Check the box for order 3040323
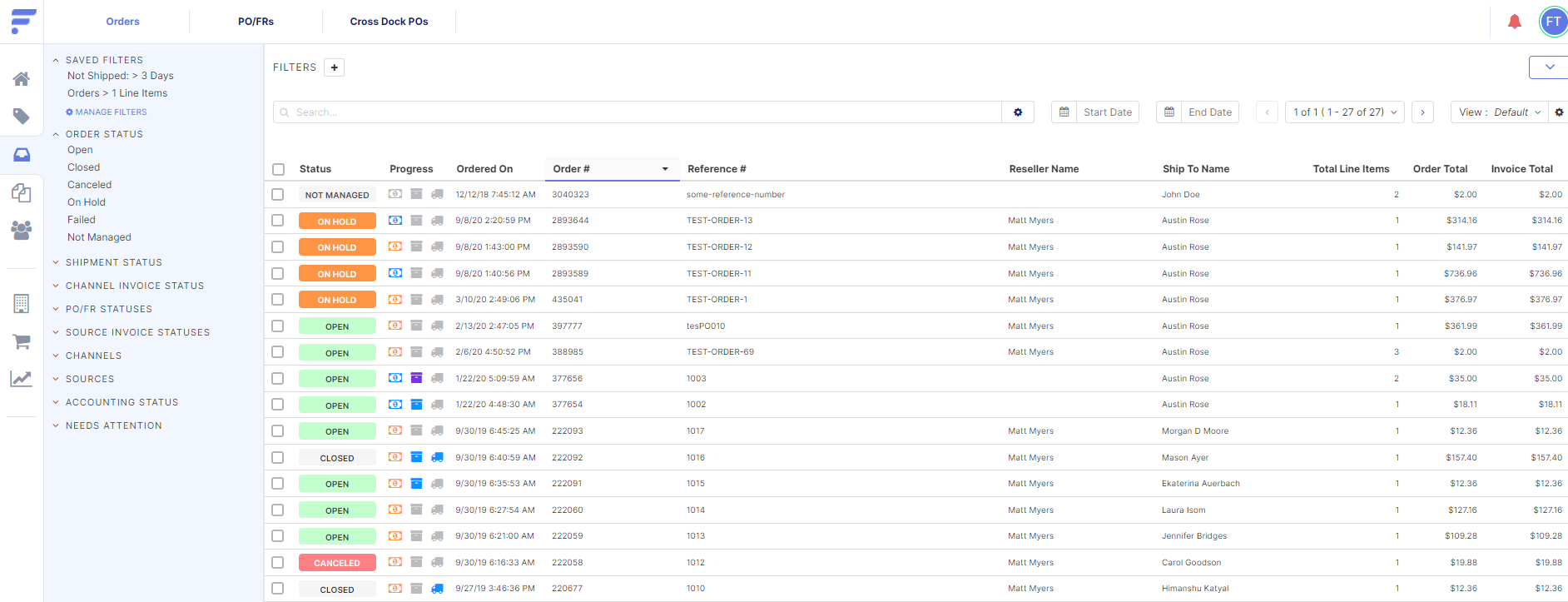The height and width of the screenshot is (602, 1568). [x=278, y=194]
